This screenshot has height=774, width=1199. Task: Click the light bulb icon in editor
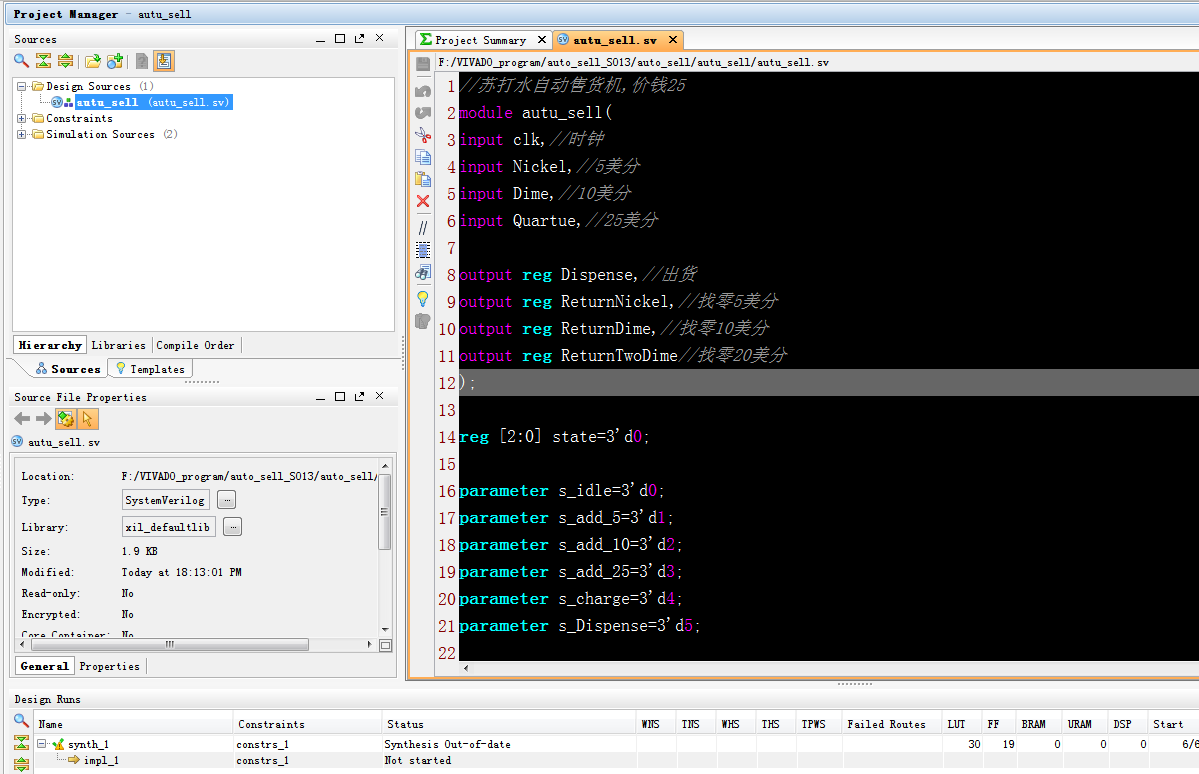pos(423,298)
